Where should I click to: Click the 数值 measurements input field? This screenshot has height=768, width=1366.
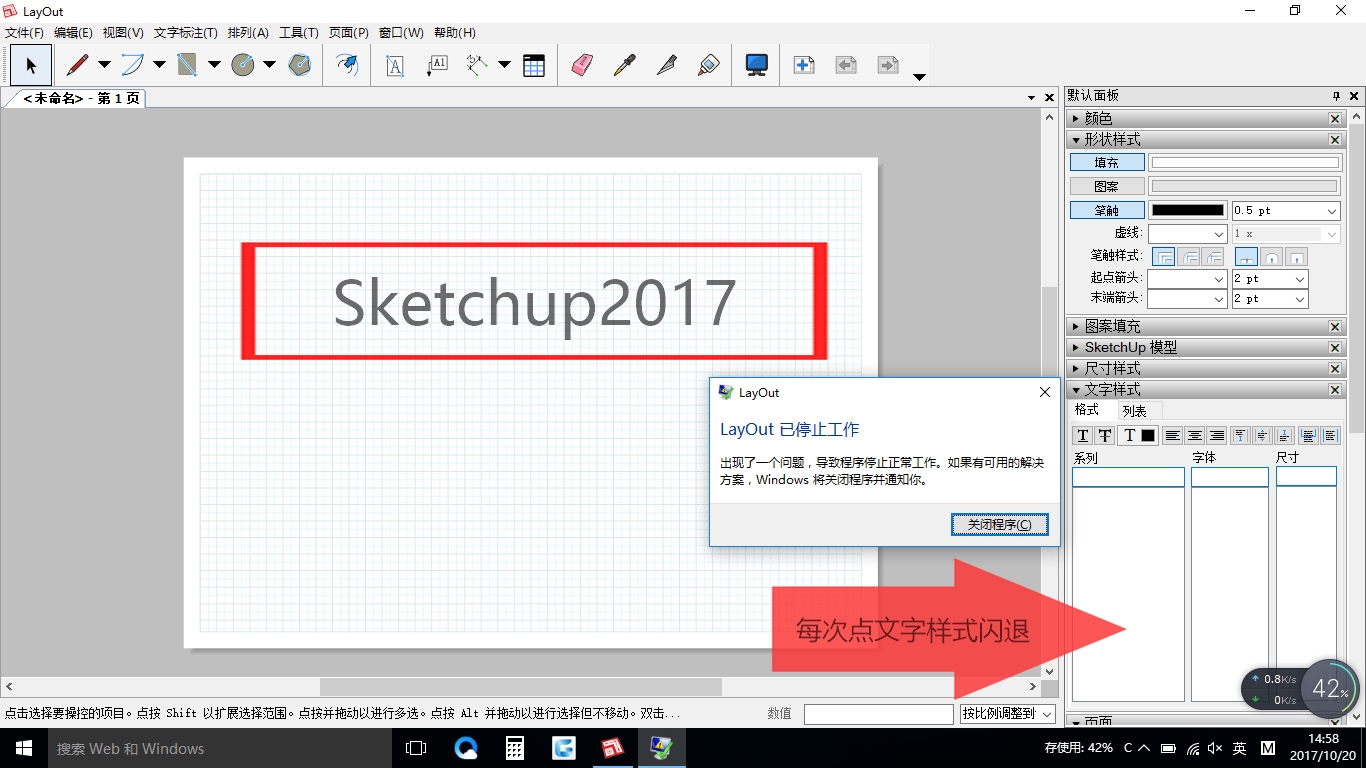click(x=879, y=714)
